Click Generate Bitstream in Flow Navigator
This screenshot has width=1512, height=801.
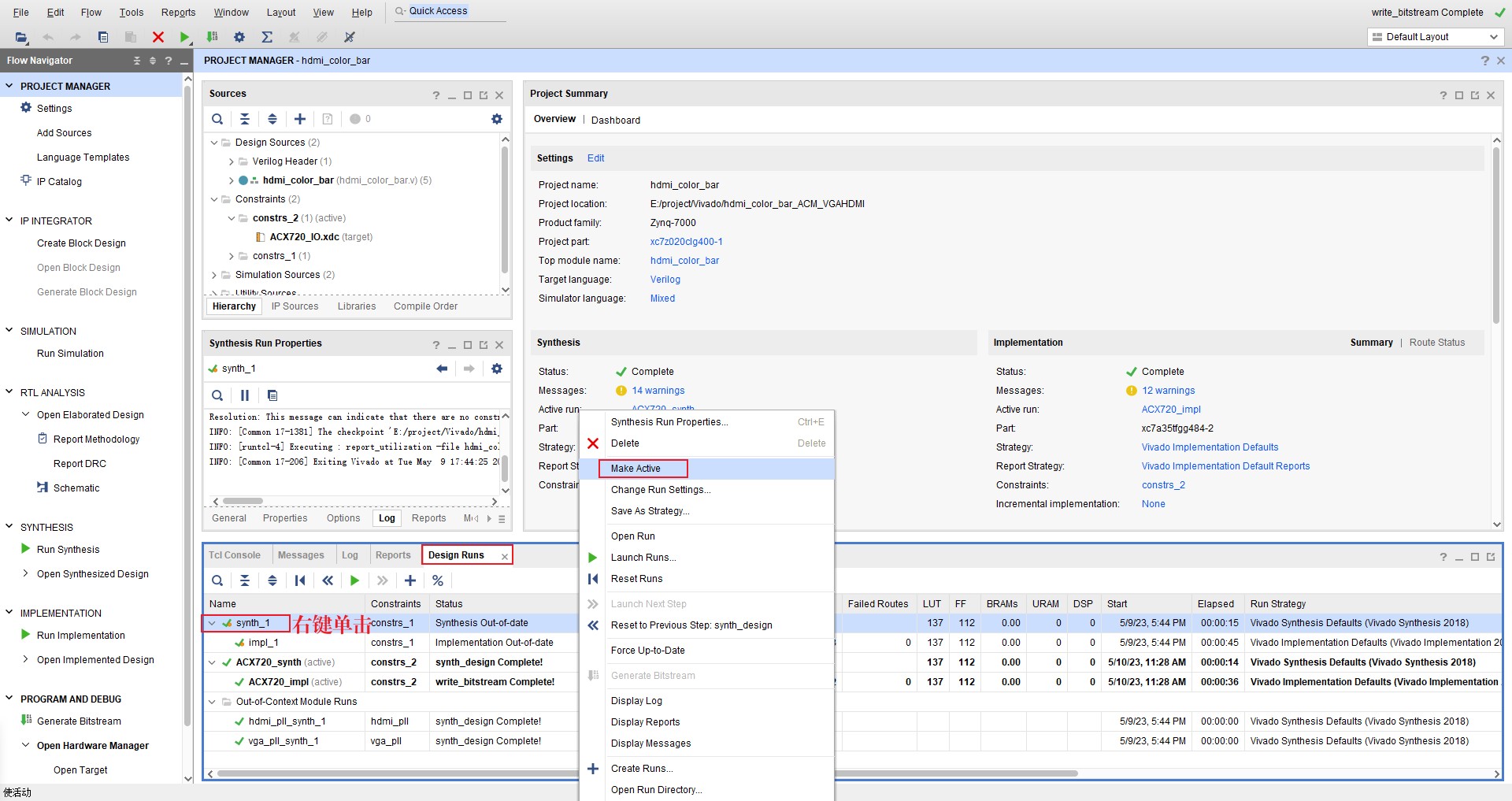click(79, 721)
